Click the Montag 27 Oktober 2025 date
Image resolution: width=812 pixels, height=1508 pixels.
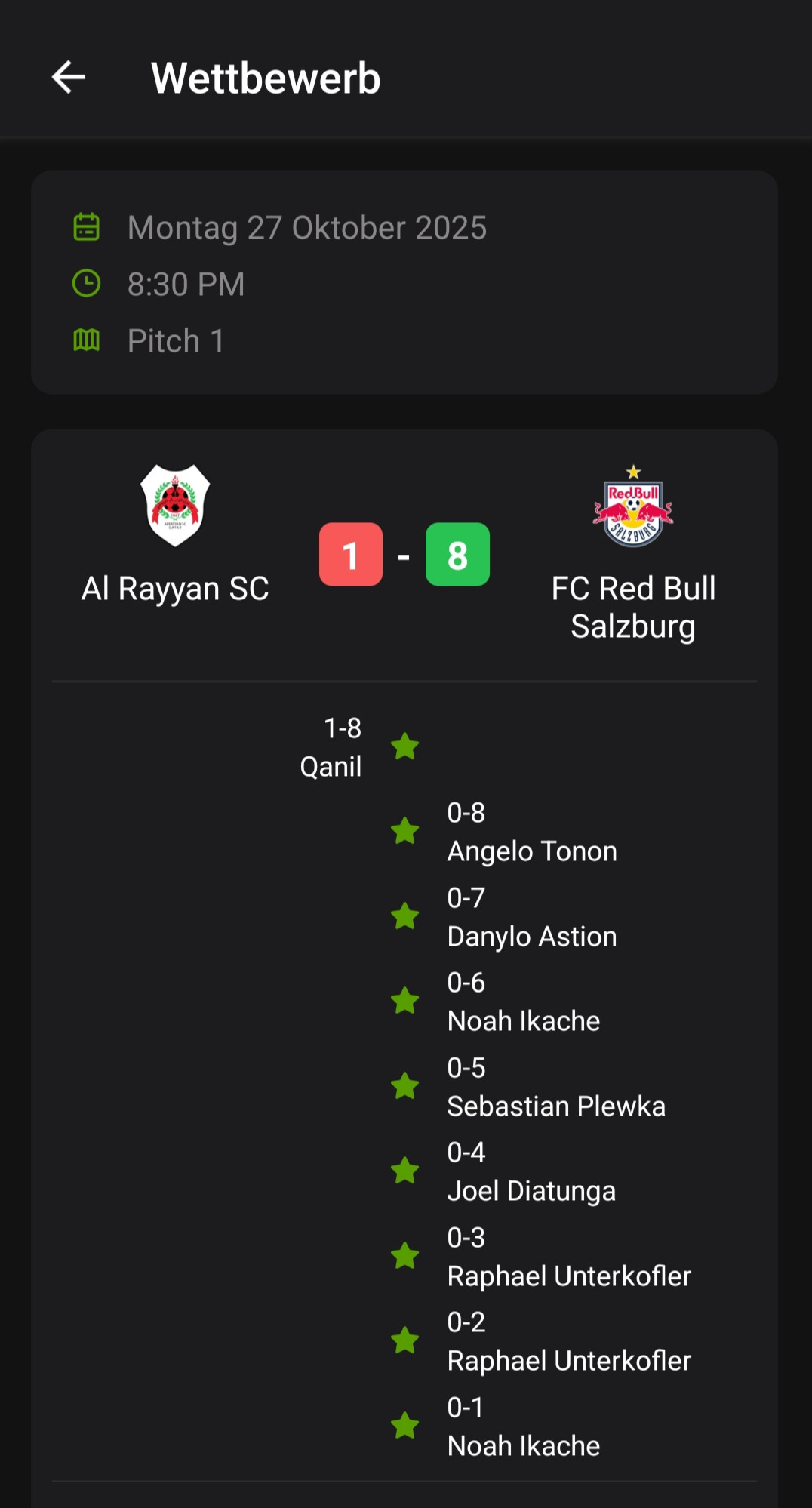pos(306,228)
